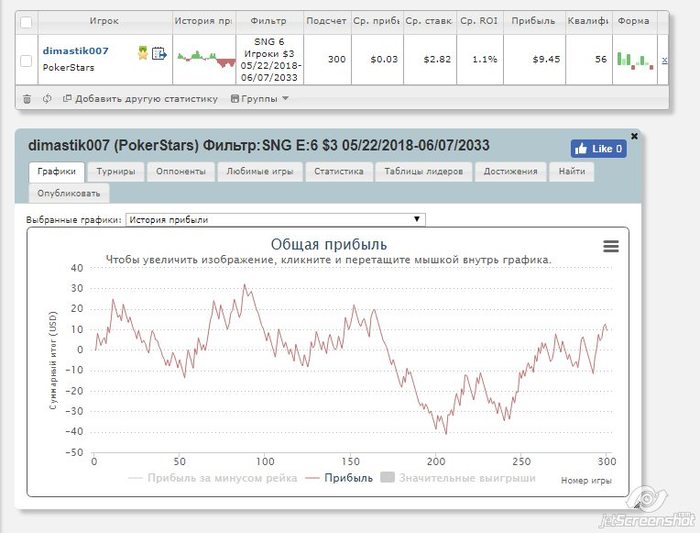The height and width of the screenshot is (533, 700).
Task: Open the Любимые игры tab
Action: (x=260, y=171)
